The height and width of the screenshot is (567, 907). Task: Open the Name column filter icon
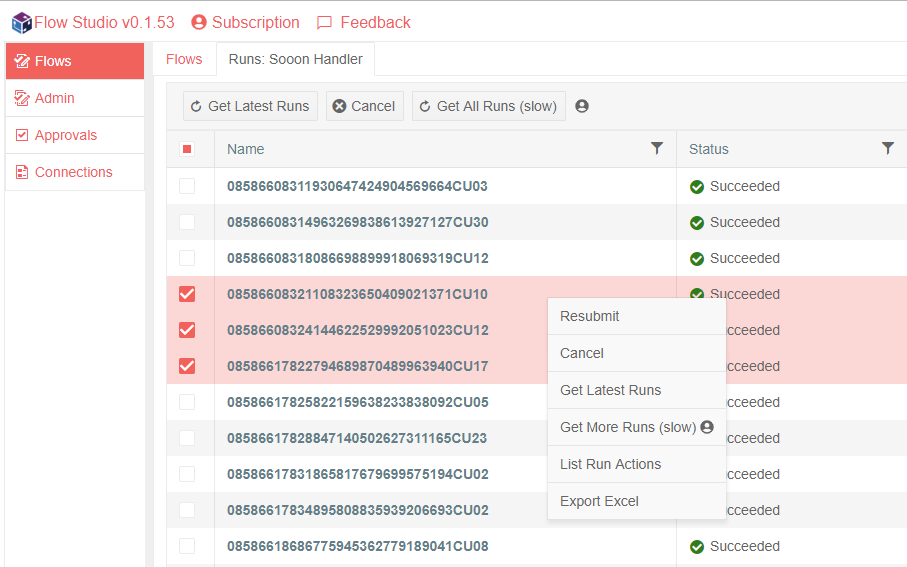pyautogui.click(x=656, y=148)
